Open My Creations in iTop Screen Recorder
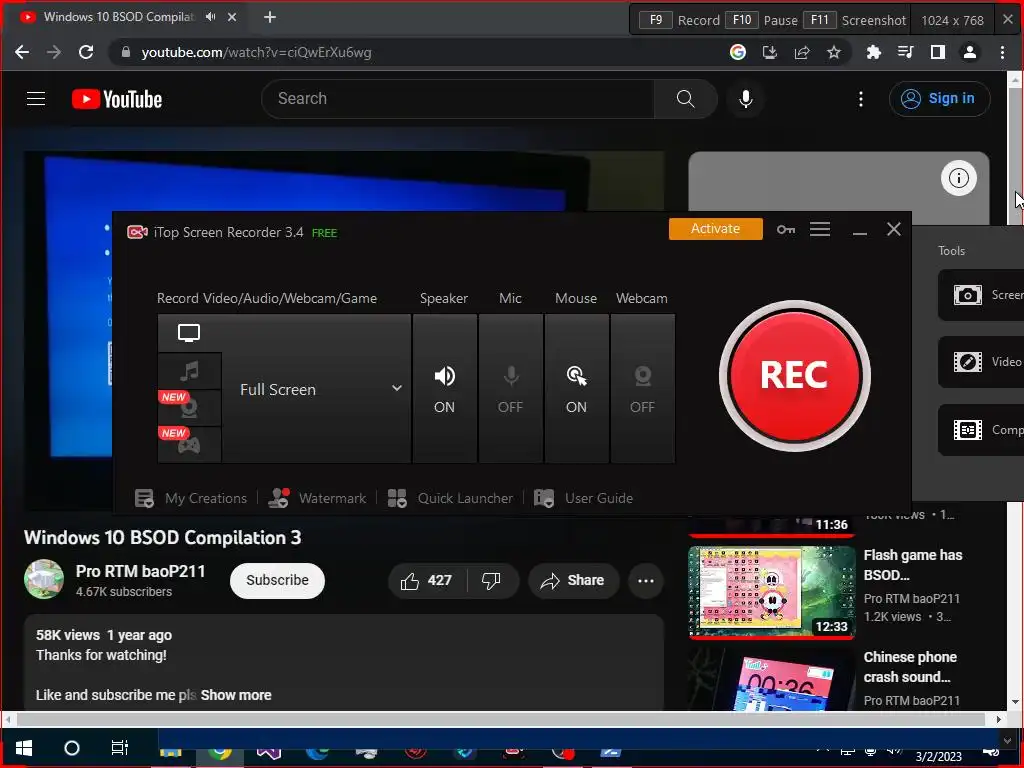This screenshot has height=768, width=1024. click(191, 498)
